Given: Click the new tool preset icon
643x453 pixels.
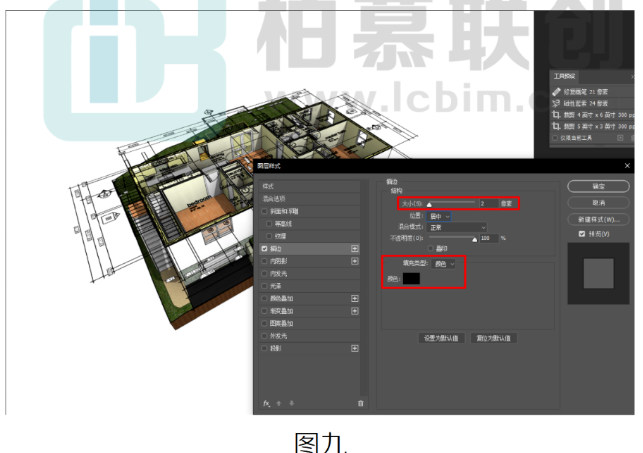Looking at the screenshot, I should coord(620,138).
